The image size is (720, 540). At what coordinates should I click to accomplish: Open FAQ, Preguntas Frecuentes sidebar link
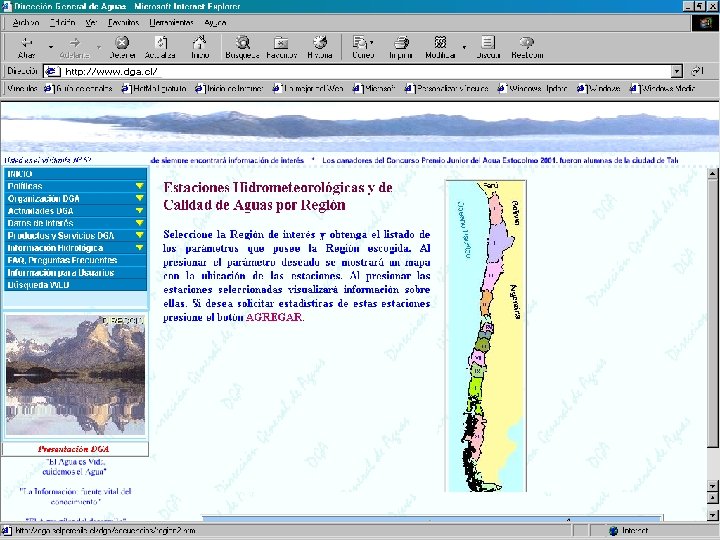(x=62, y=260)
